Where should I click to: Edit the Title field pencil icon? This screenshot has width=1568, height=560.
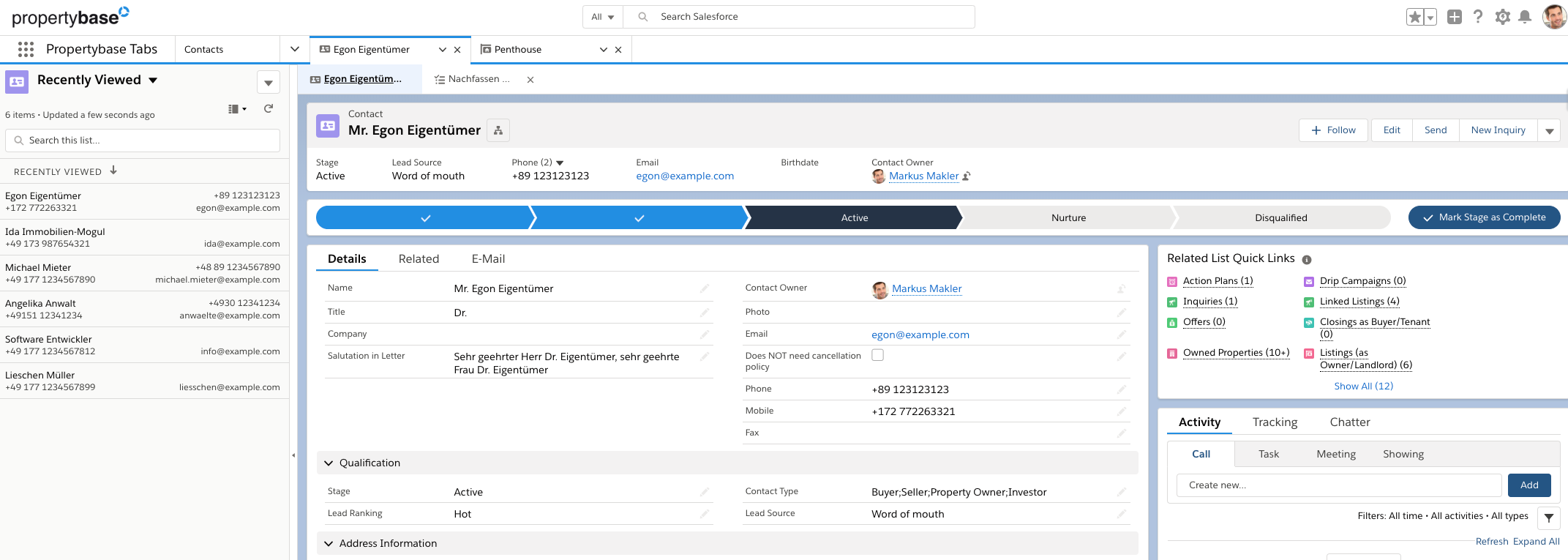[705, 313]
